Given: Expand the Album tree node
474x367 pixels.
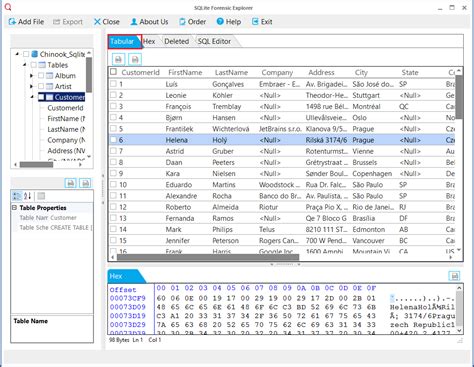Looking at the screenshot, I should click(32, 76).
